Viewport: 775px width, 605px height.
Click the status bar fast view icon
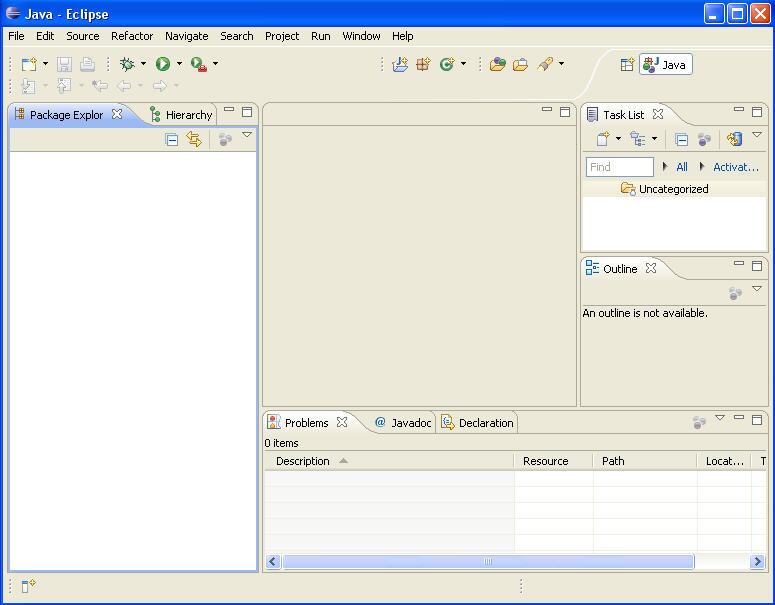[28, 586]
